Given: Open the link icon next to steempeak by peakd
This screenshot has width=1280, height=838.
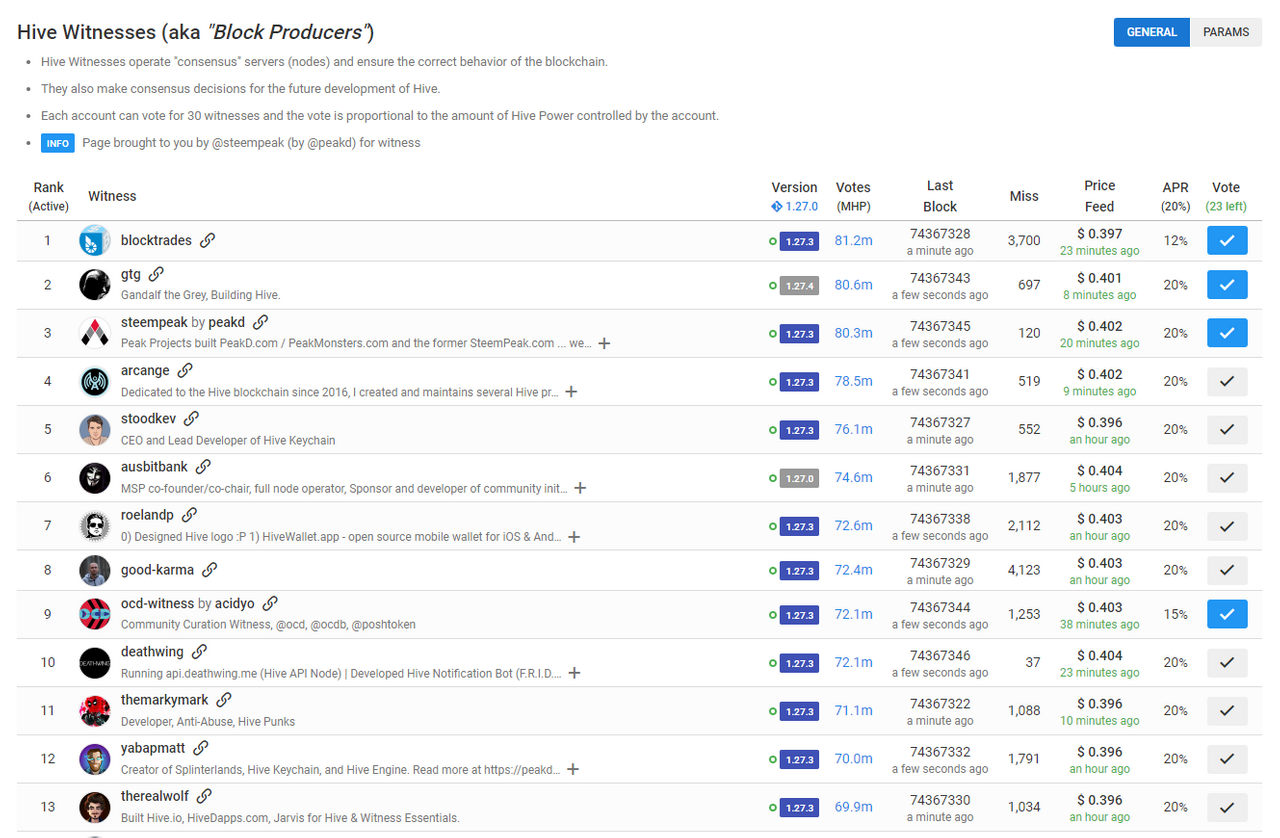Looking at the screenshot, I should (x=260, y=322).
